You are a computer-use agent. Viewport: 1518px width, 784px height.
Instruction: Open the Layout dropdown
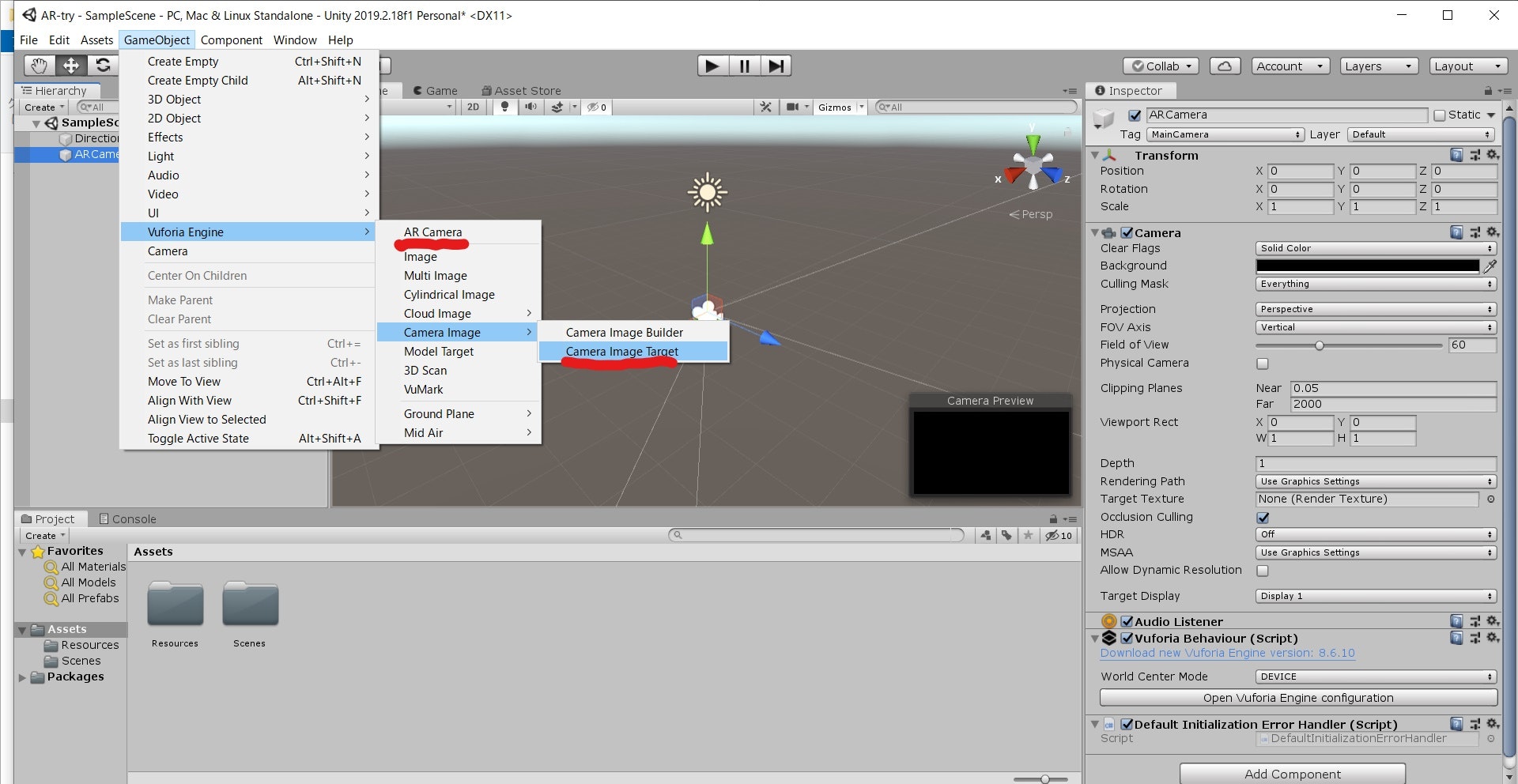1468,66
